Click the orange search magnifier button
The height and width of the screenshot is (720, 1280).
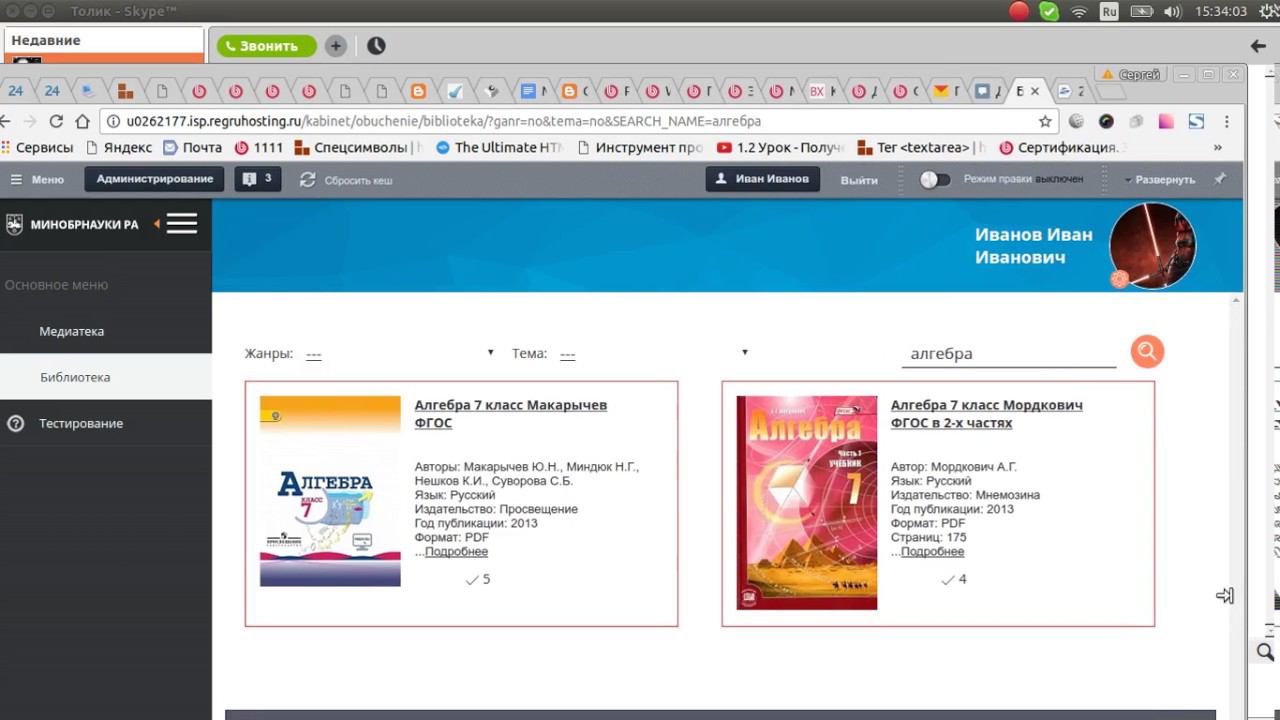point(1147,351)
